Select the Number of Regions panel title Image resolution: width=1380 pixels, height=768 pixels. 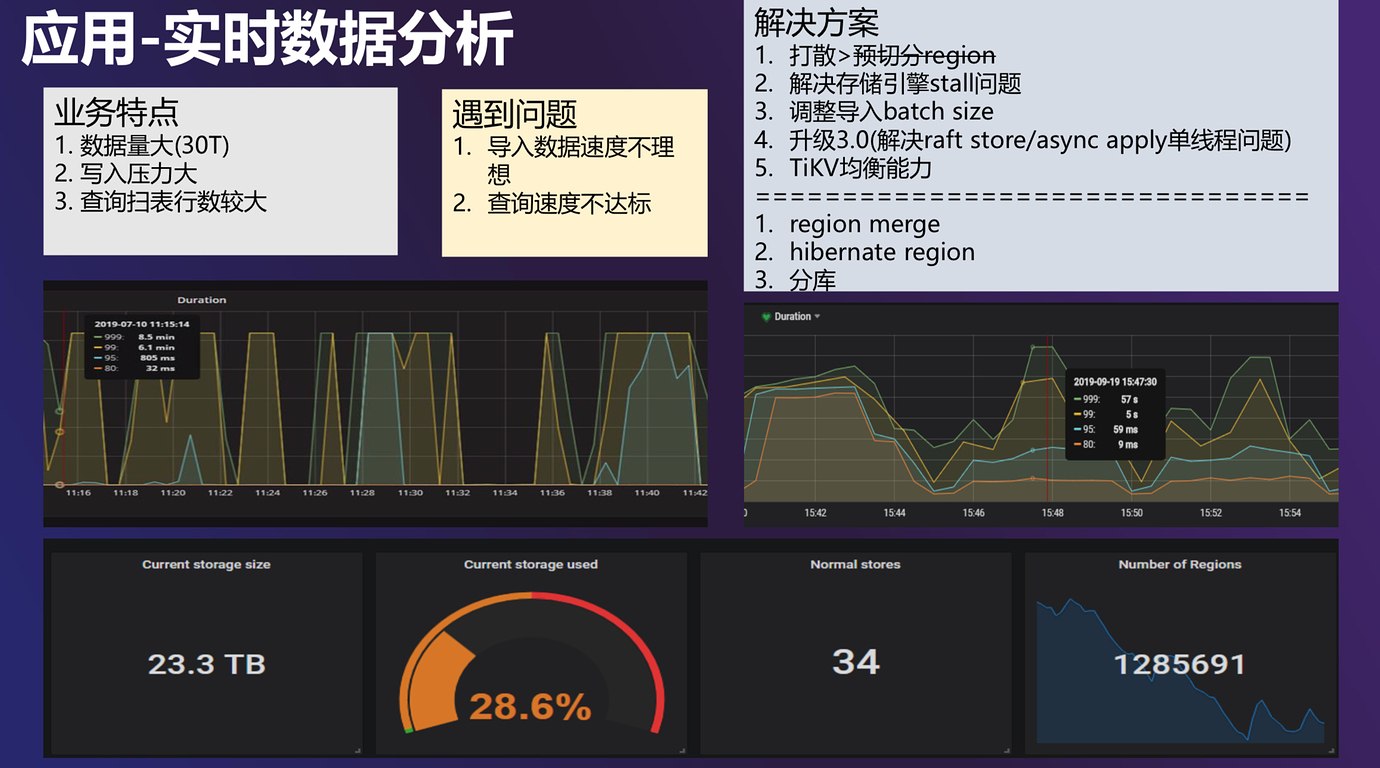1180,565
